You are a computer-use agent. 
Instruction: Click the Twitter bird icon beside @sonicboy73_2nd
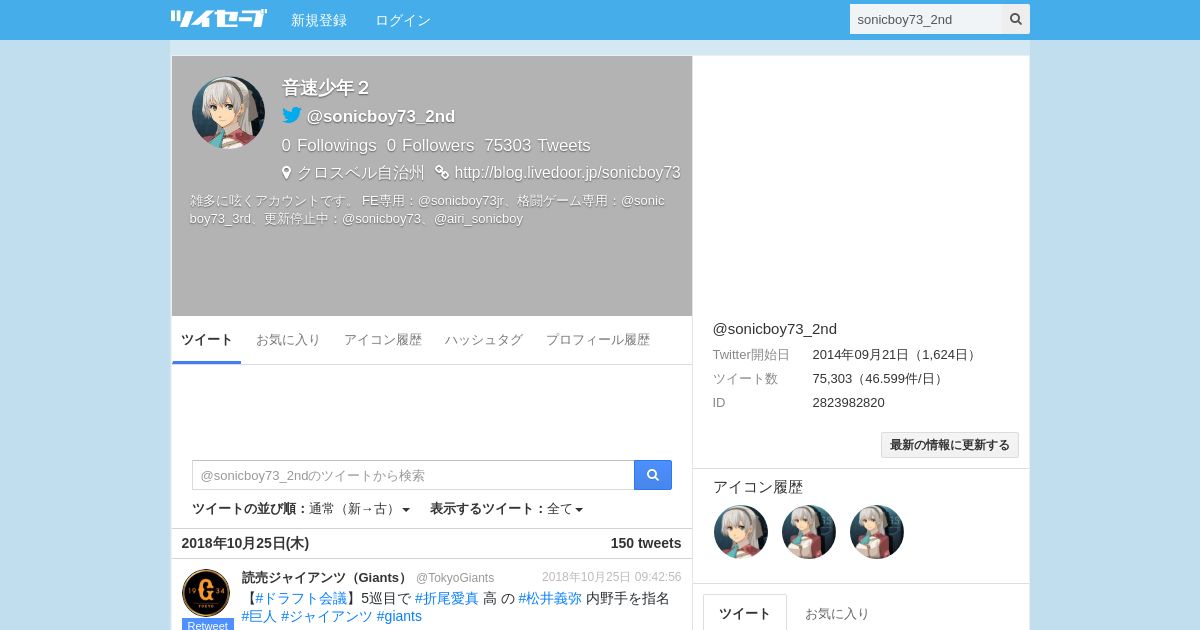click(292, 116)
